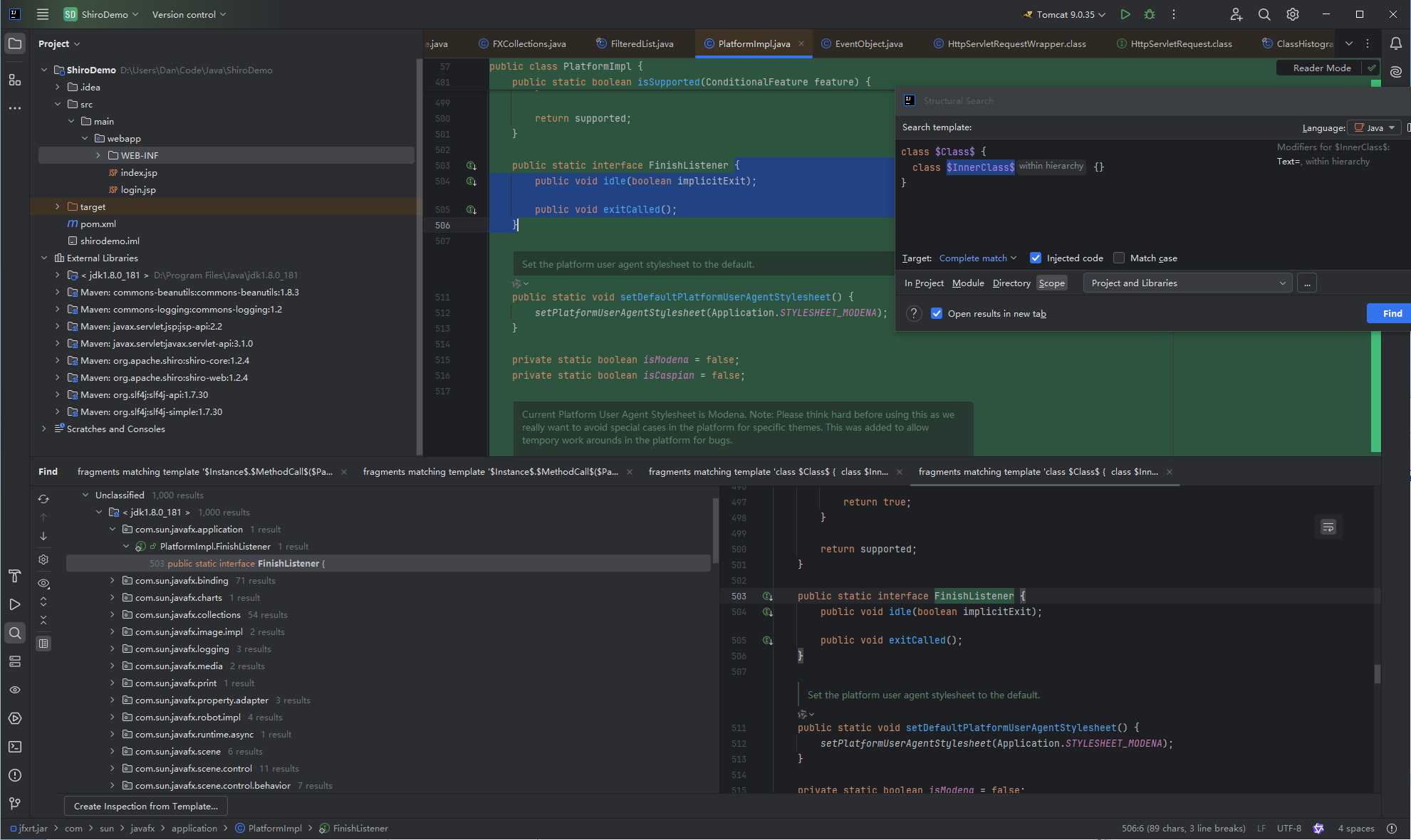This screenshot has width=1411, height=840.
Task: Open IDE settings gear
Action: coord(1293,14)
